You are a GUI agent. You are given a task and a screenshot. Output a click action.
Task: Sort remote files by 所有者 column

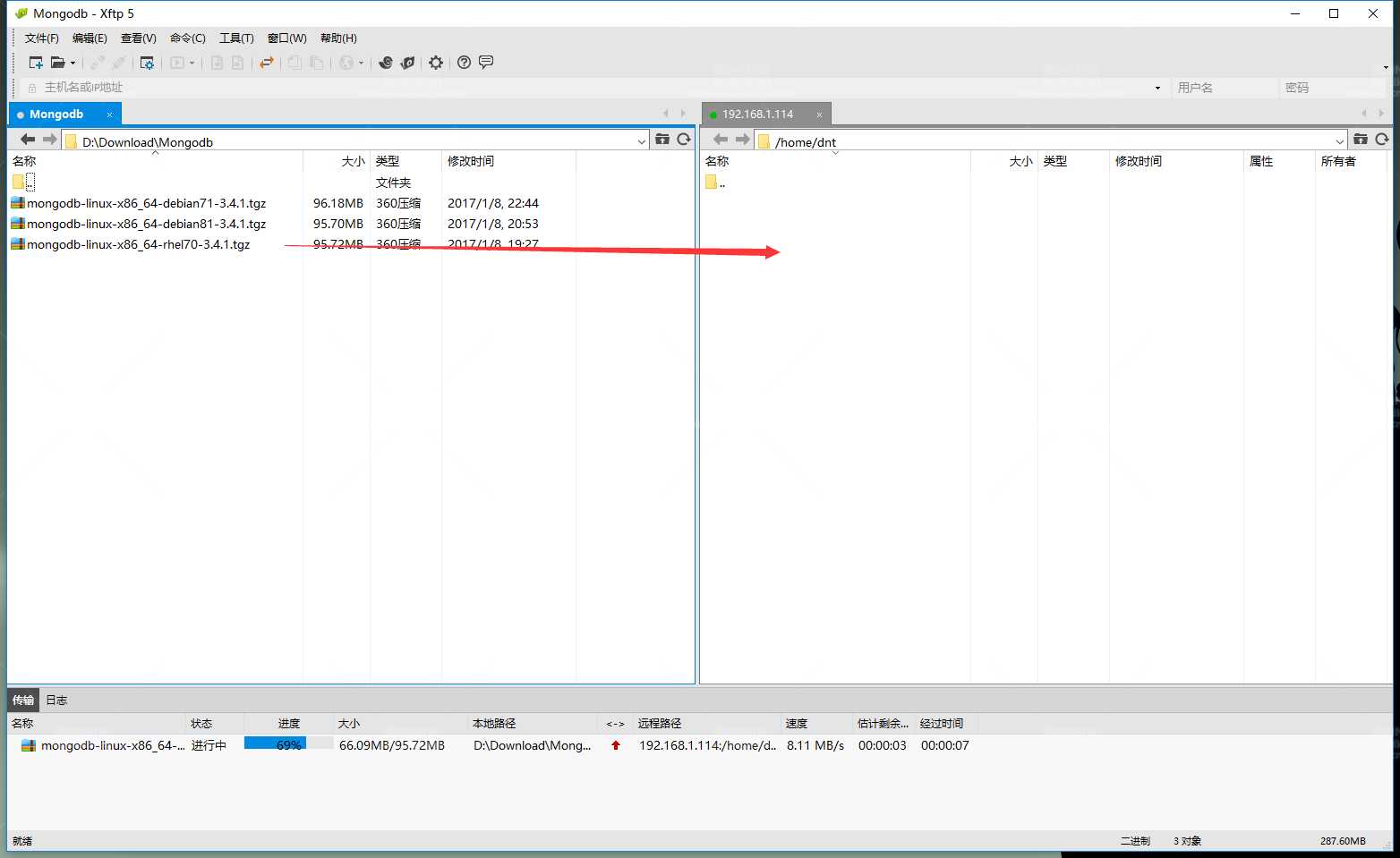pyautogui.click(x=1351, y=161)
